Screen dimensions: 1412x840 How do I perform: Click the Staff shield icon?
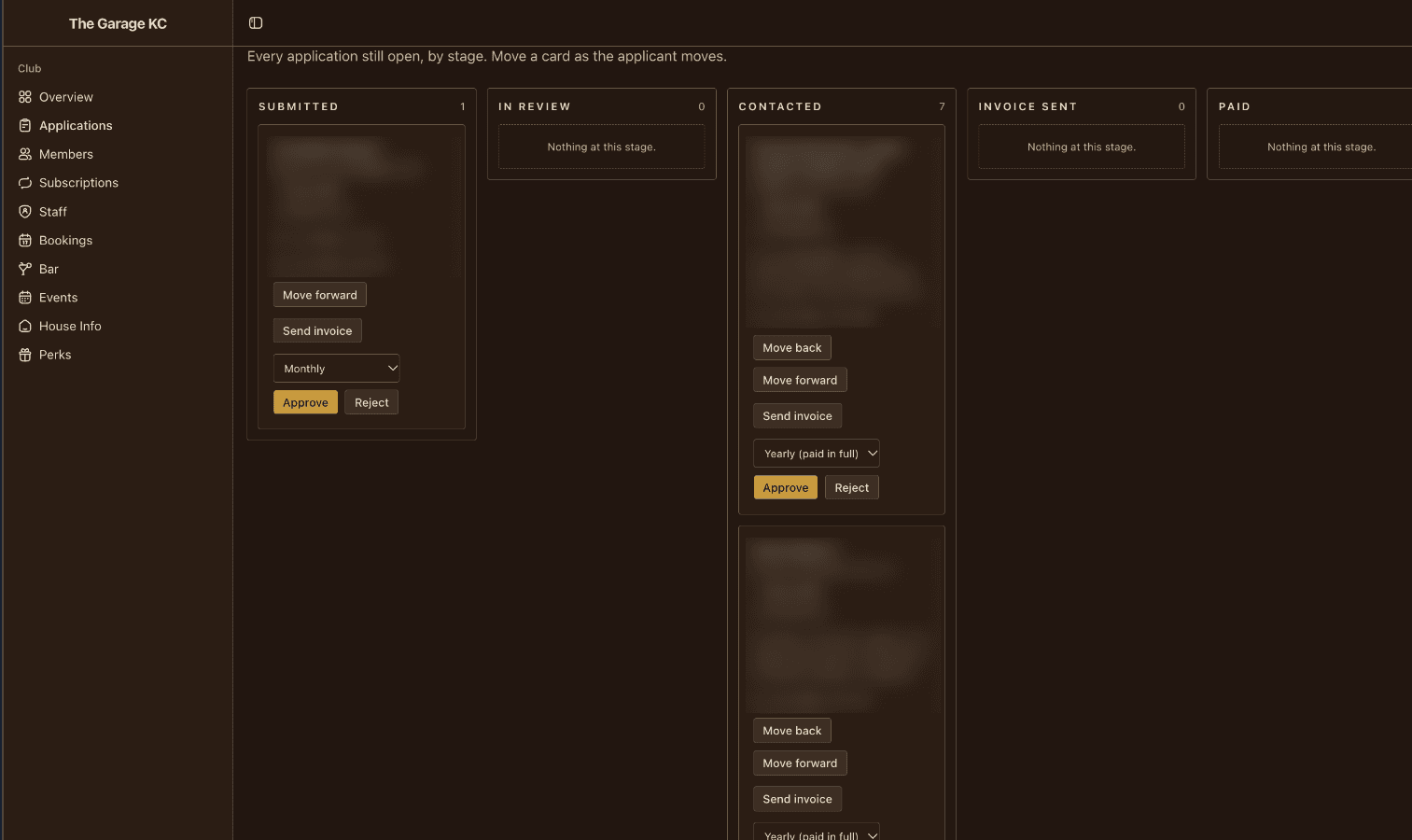[x=25, y=212]
